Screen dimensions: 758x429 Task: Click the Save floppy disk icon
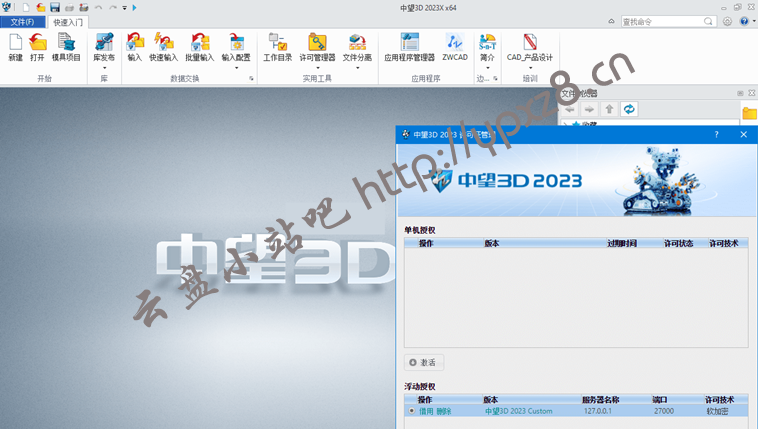coord(55,7)
